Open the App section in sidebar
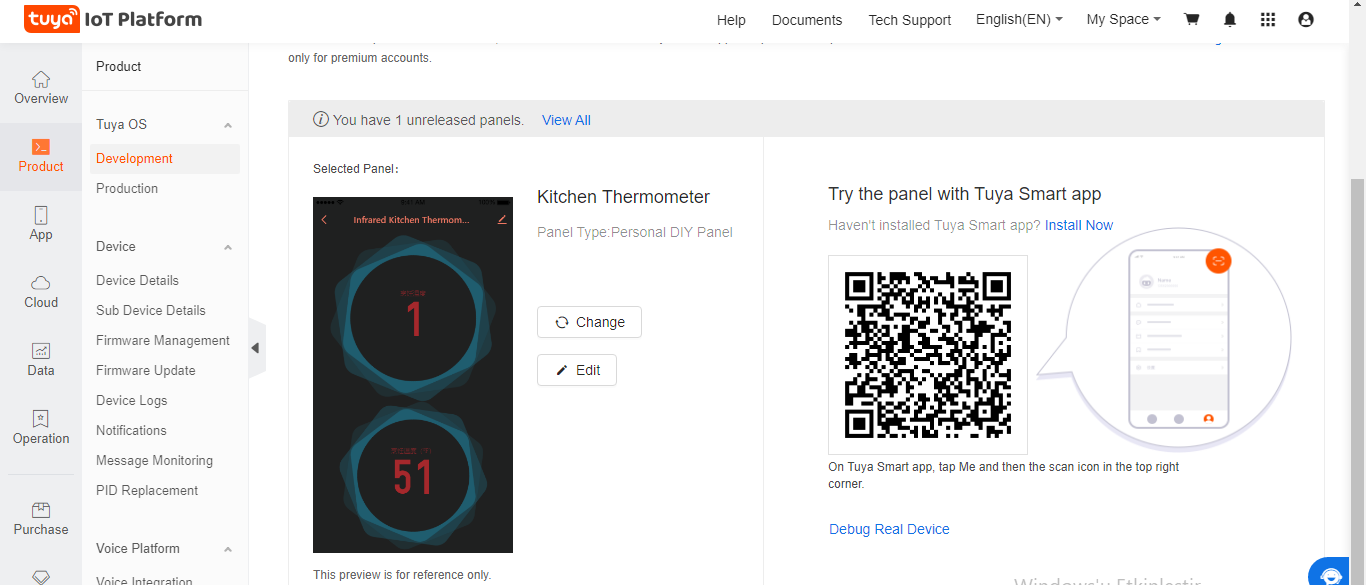 (x=41, y=224)
